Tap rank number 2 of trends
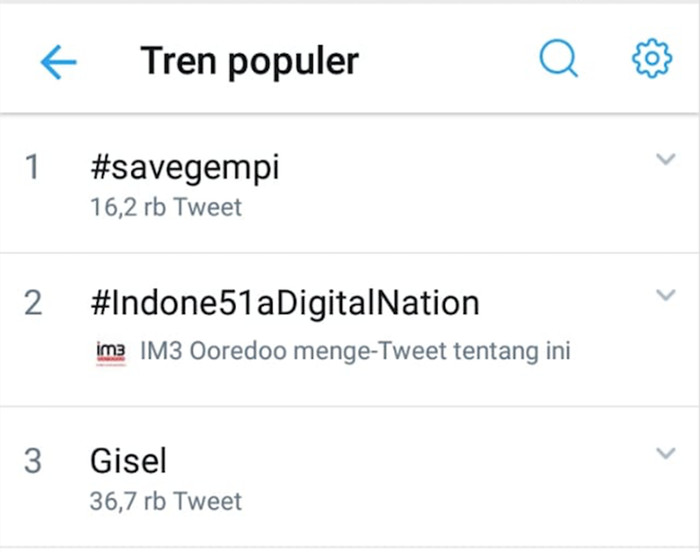Image resolution: width=700 pixels, height=552 pixels. coord(33,303)
